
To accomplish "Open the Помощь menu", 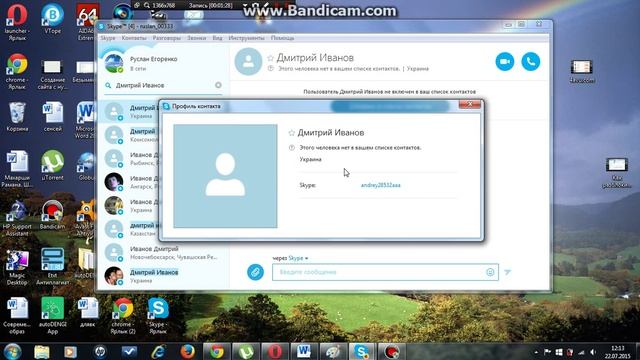I will 282,38.
